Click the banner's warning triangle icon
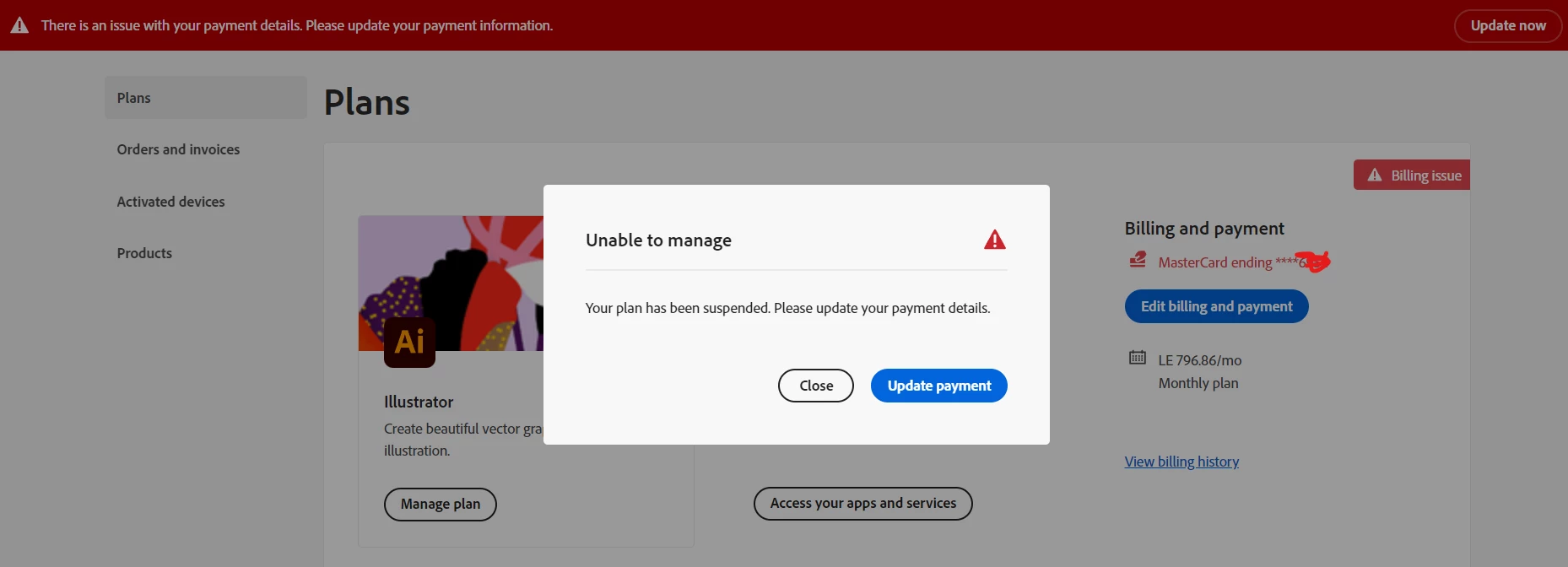Screen dimensions: 1568x567 [19, 25]
